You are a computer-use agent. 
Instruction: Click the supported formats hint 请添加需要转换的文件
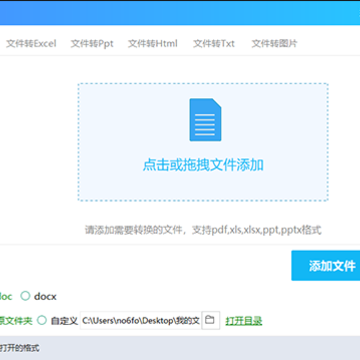(x=203, y=230)
